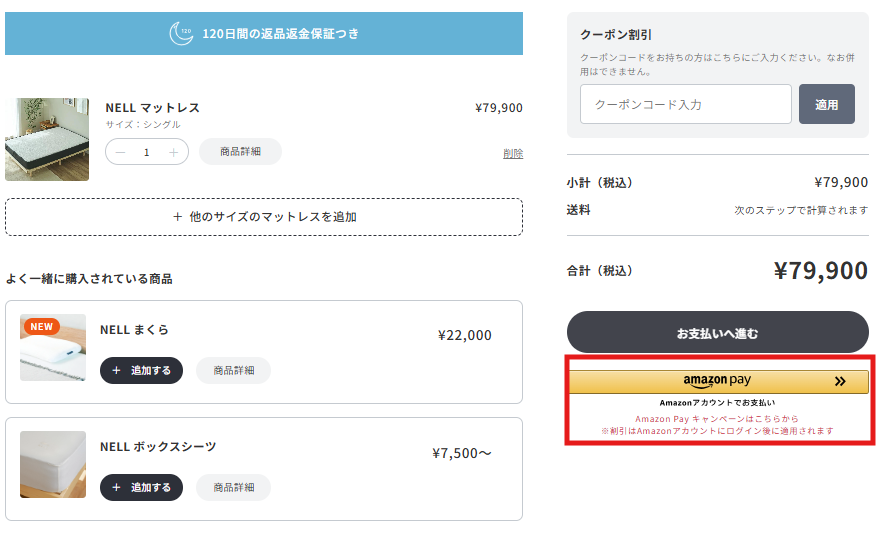The width and height of the screenshot is (877, 535).
Task: Apply coupon with 適用 button
Action: [x=827, y=104]
